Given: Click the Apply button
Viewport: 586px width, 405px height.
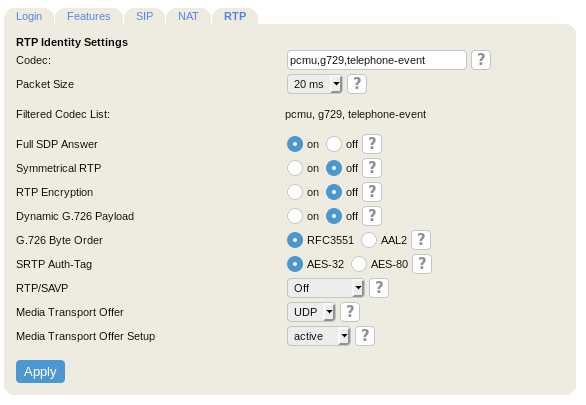Looking at the screenshot, I should 40,371.
